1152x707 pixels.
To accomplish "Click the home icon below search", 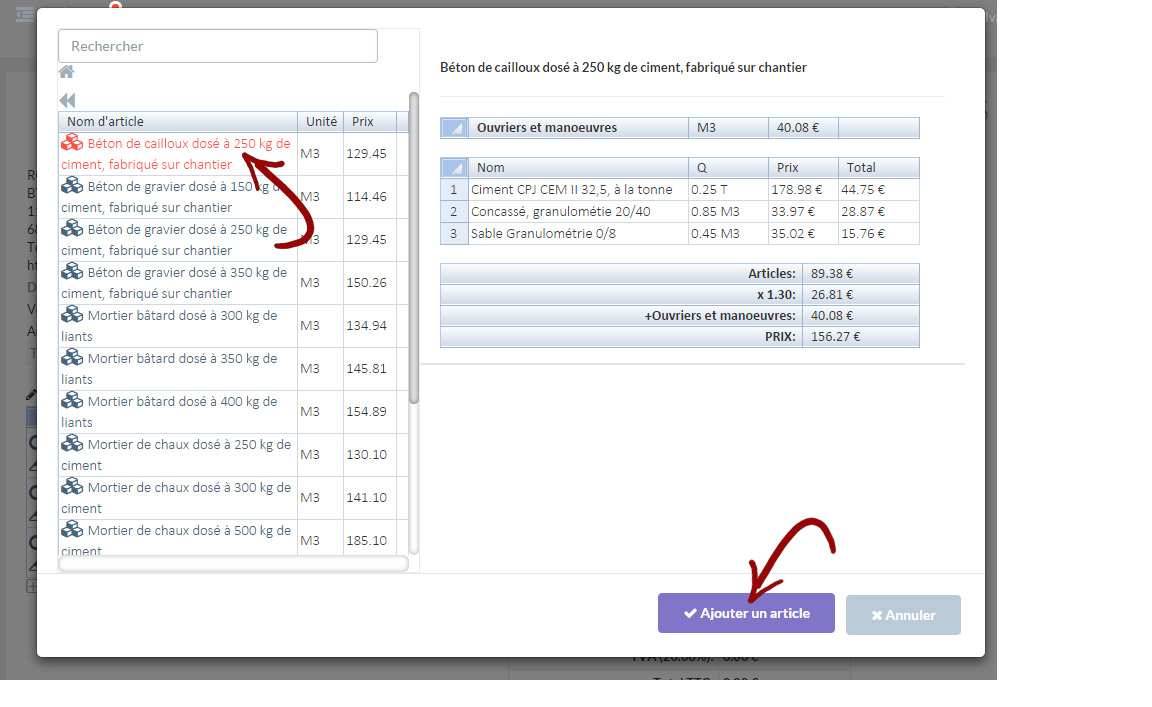I will click(67, 72).
